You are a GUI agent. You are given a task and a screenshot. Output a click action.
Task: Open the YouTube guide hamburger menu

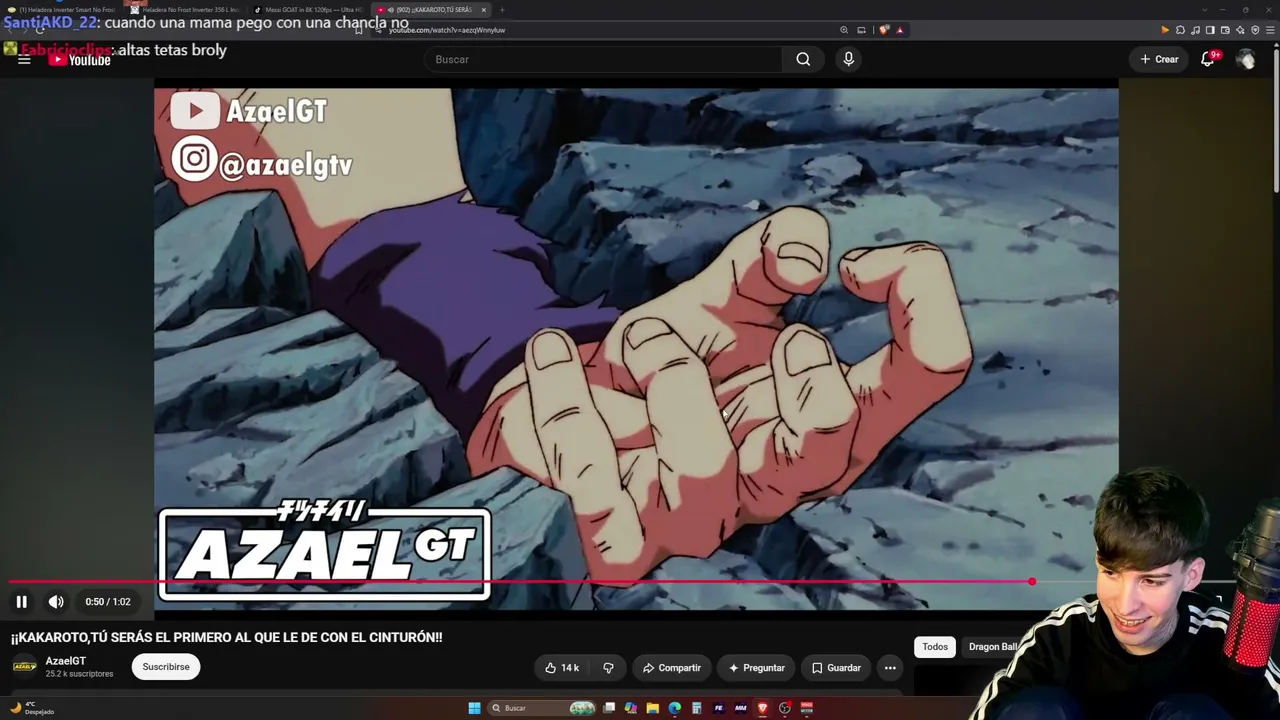[24, 60]
